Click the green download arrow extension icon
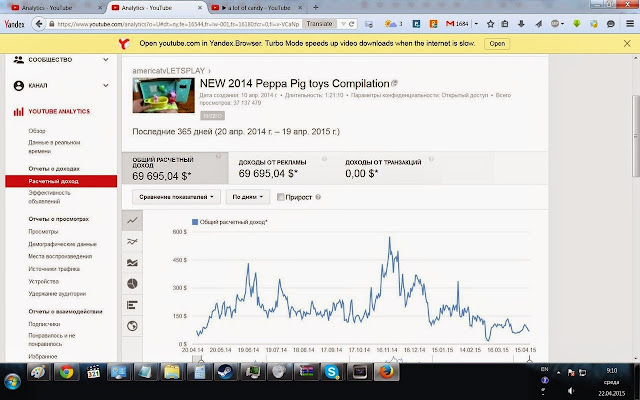 click(x=576, y=24)
